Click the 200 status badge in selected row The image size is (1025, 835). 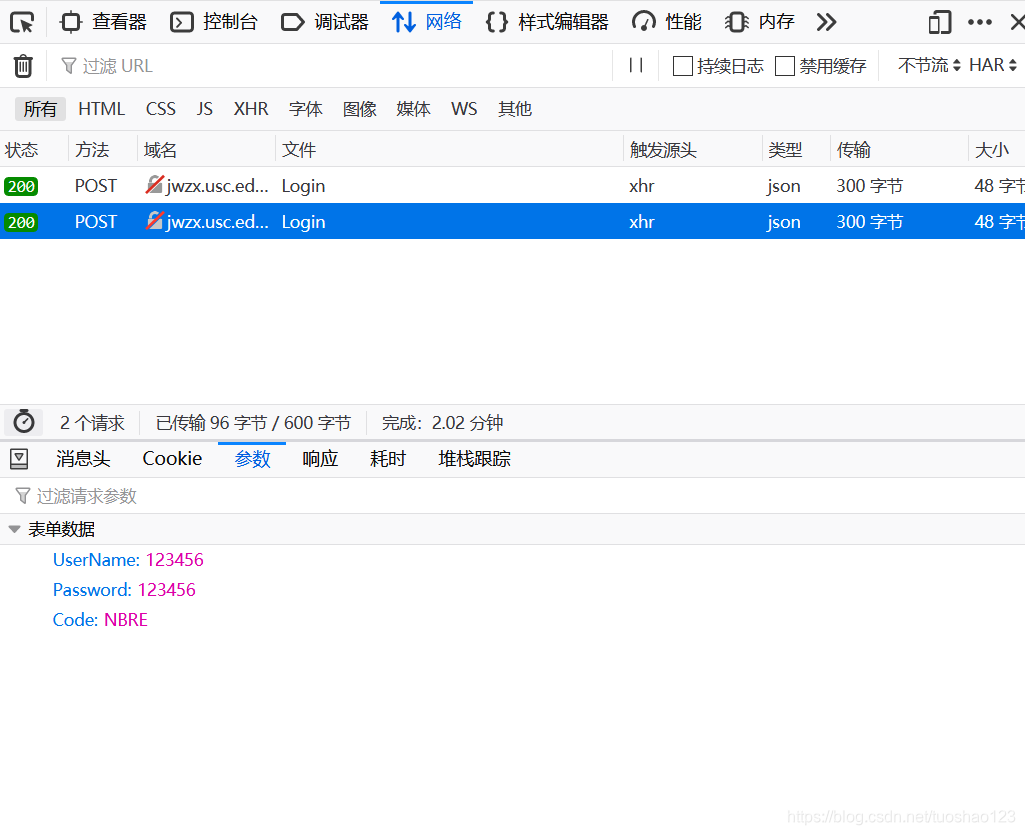pyautogui.click(x=21, y=222)
